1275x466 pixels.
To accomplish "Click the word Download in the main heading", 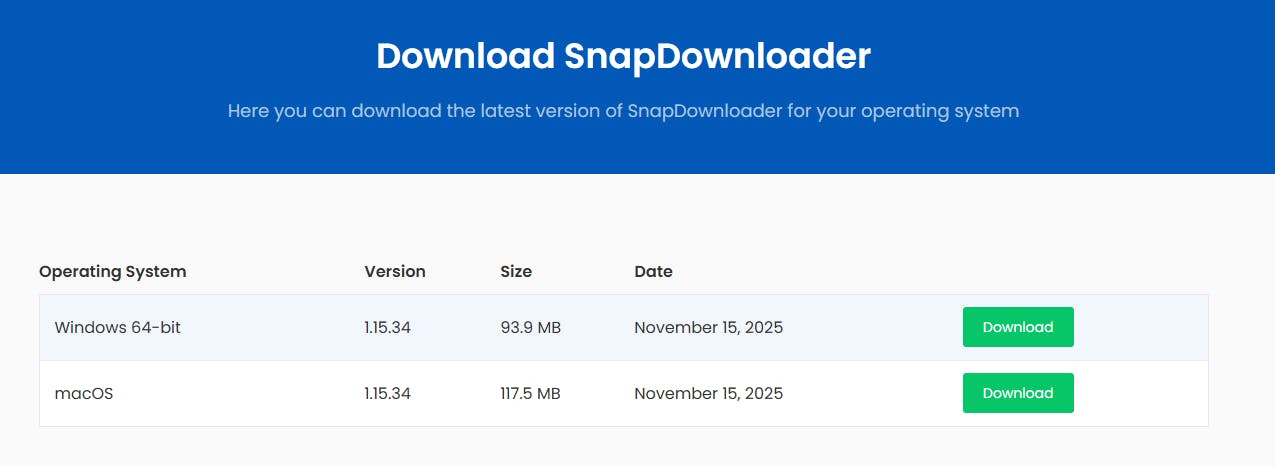I will (465, 56).
